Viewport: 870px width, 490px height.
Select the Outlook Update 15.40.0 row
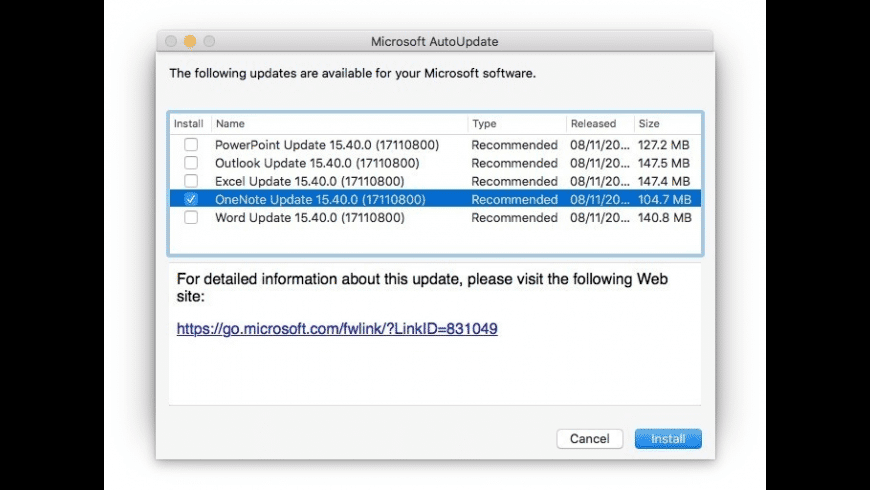point(317,163)
